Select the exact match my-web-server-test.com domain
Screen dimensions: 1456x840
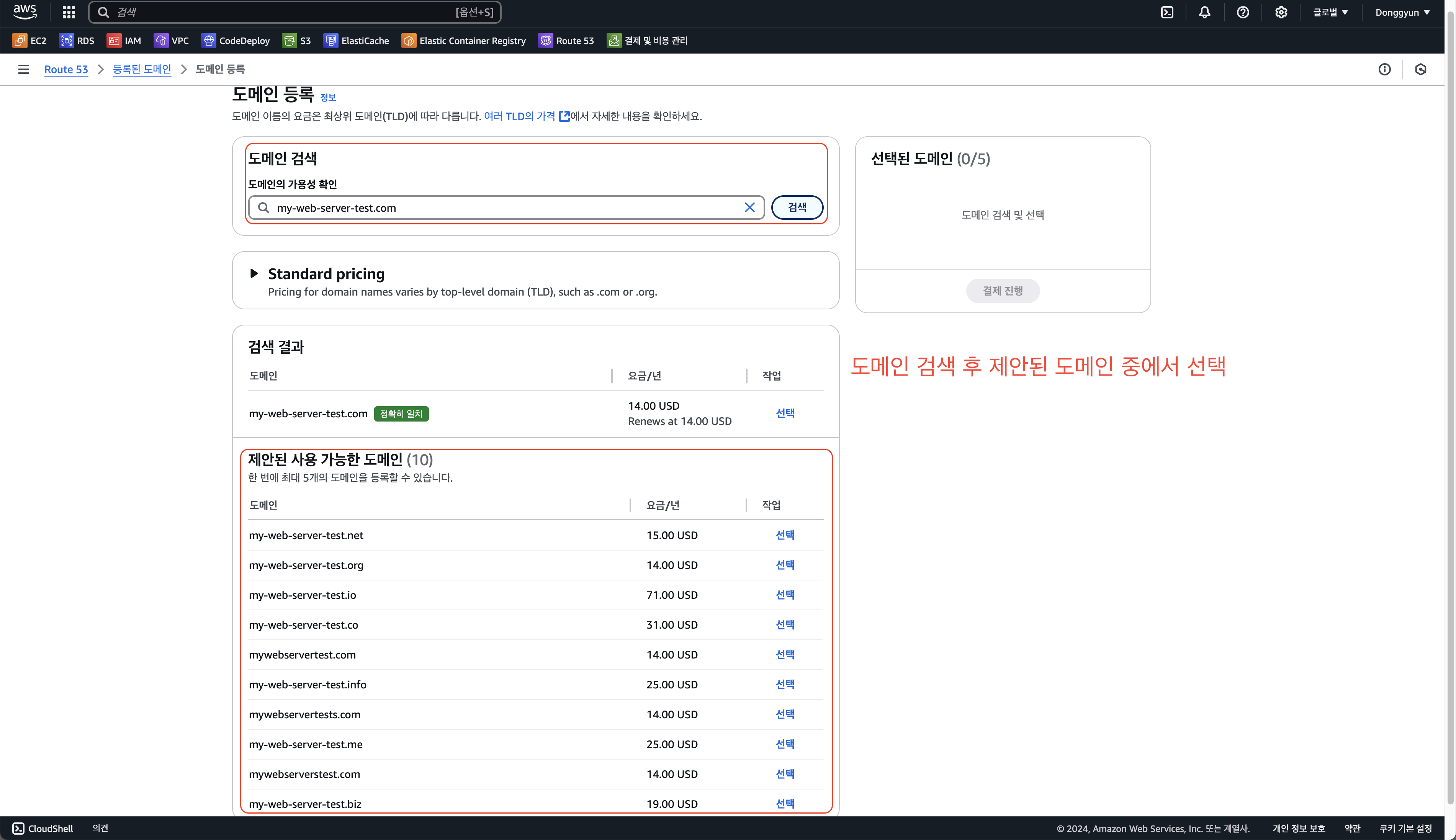click(784, 413)
